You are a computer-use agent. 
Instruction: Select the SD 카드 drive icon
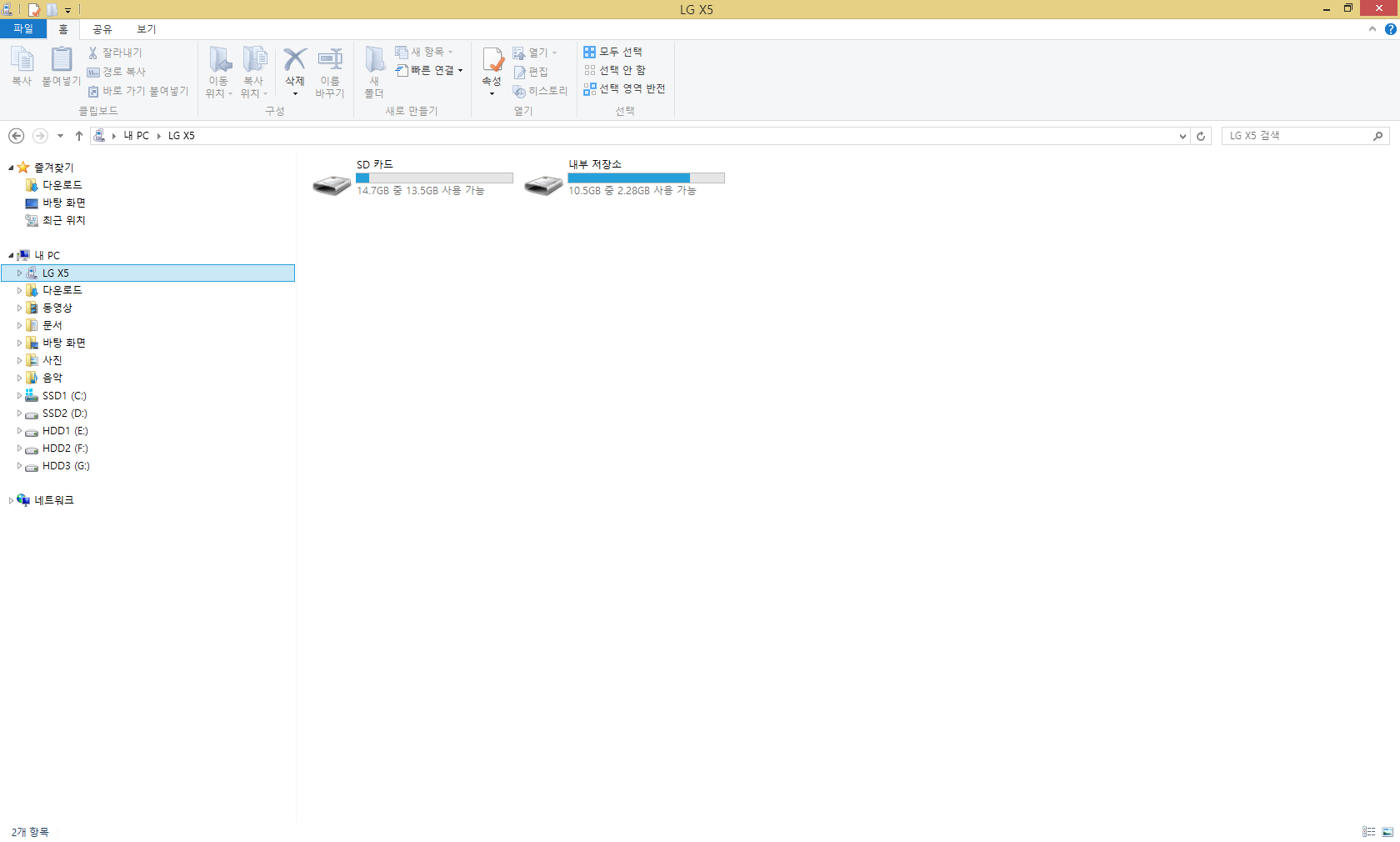tap(332, 185)
